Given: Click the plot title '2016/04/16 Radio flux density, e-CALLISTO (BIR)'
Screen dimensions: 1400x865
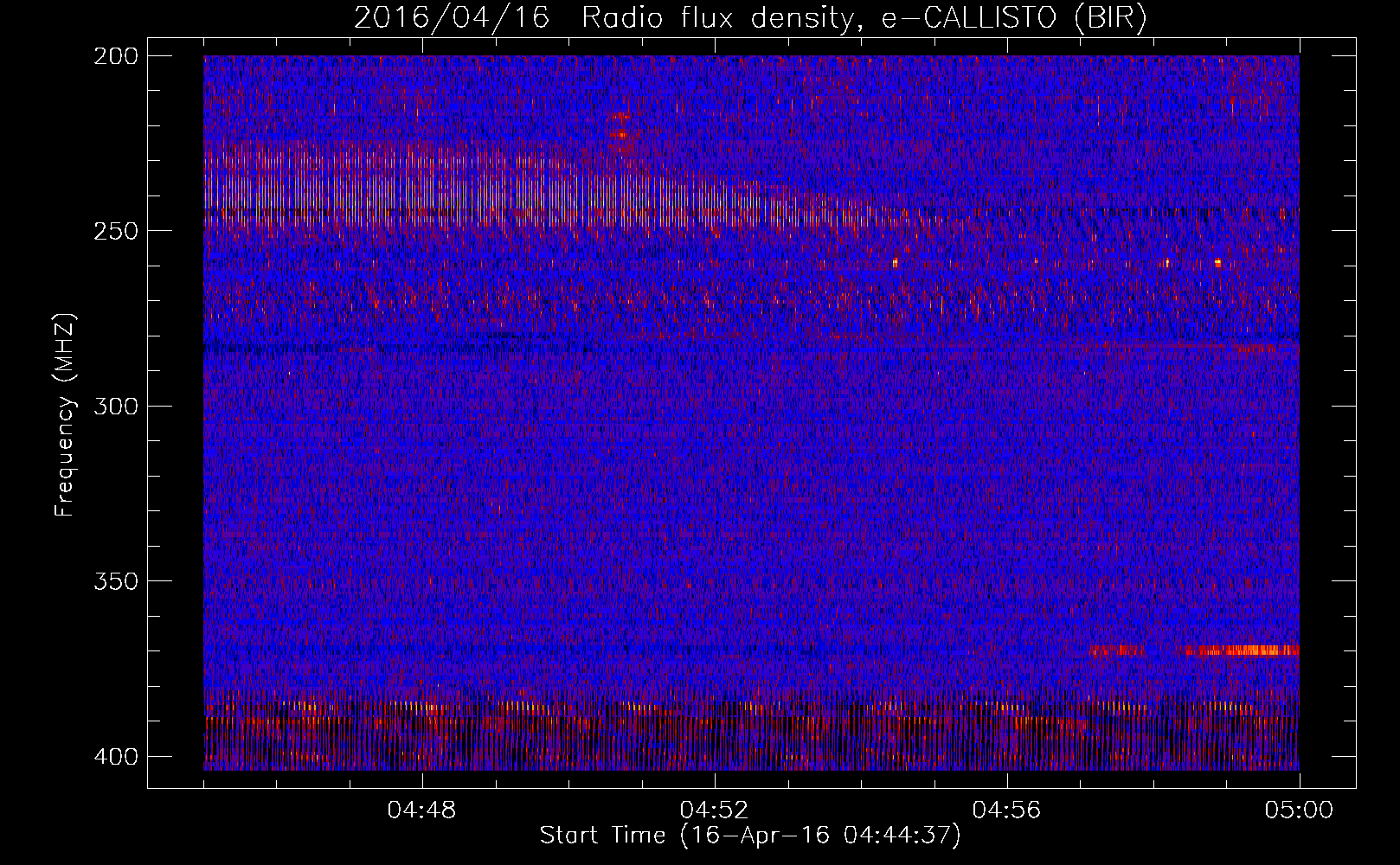Looking at the screenshot, I should click(x=750, y=18).
